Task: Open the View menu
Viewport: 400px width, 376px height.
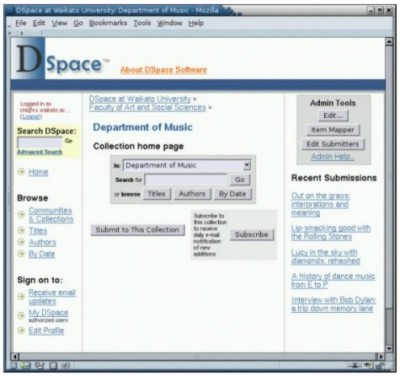Action: 59,23
